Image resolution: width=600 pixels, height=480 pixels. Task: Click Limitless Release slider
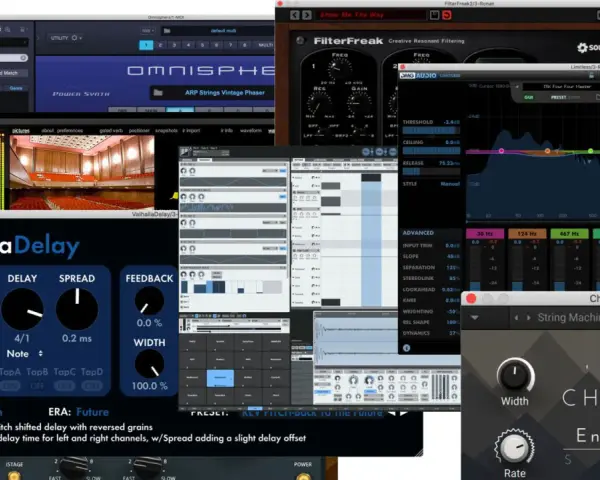coord(431,171)
